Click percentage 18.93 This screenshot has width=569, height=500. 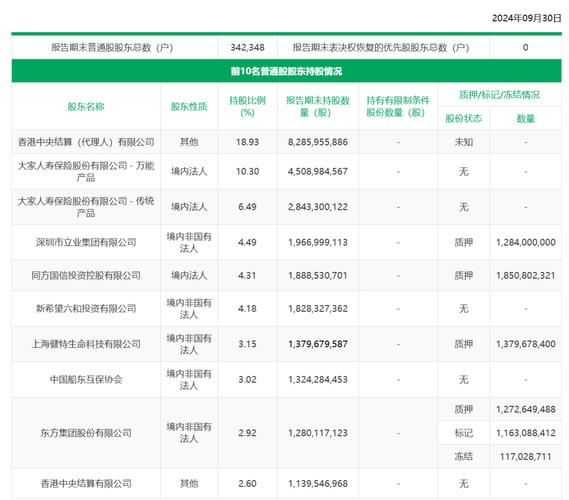[247, 142]
